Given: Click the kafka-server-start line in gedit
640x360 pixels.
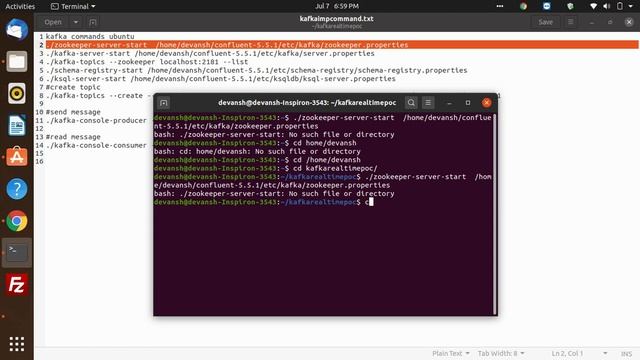Looking at the screenshot, I should coord(210,53).
